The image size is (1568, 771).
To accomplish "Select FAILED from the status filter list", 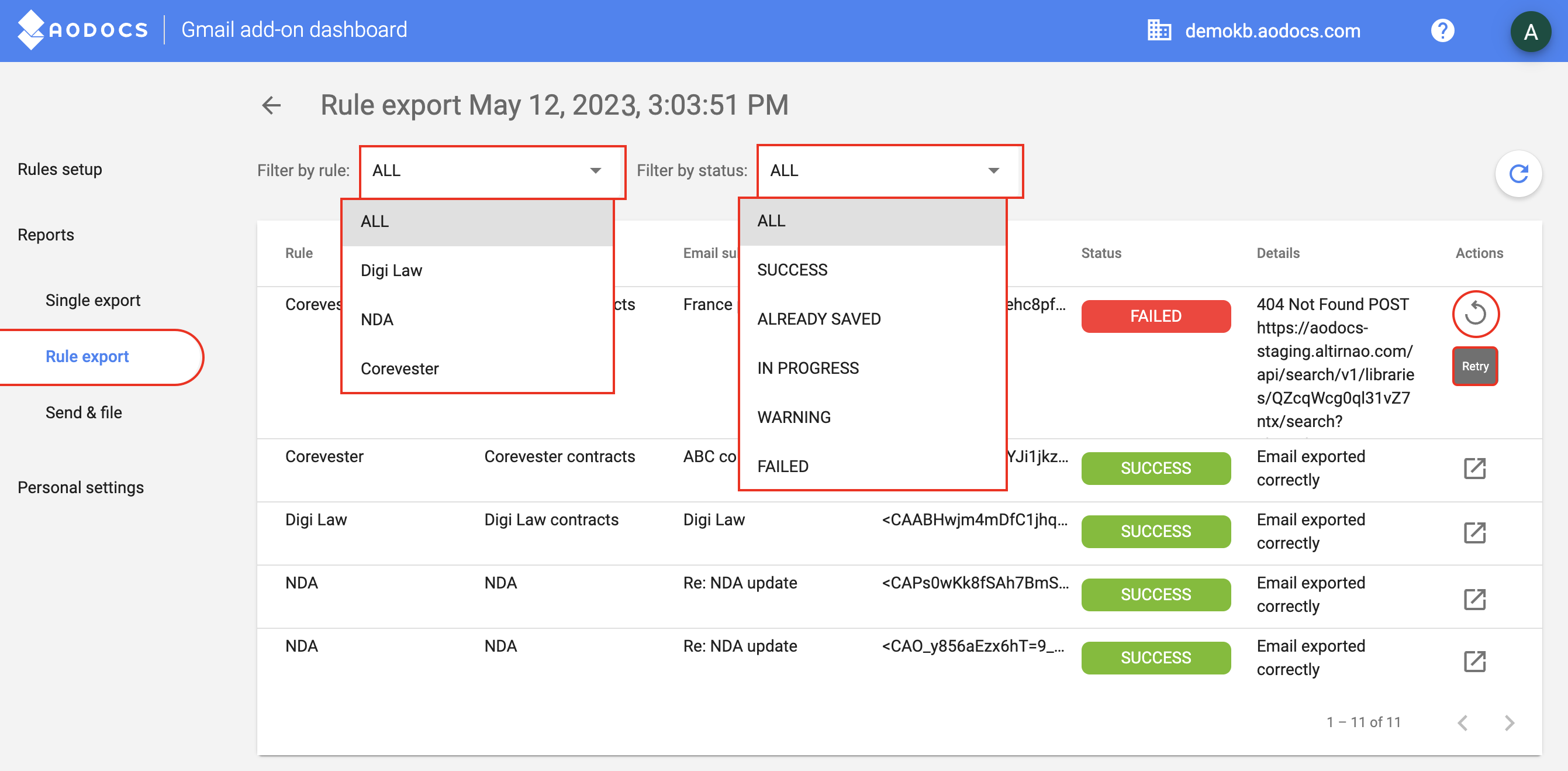I will pyautogui.click(x=783, y=465).
